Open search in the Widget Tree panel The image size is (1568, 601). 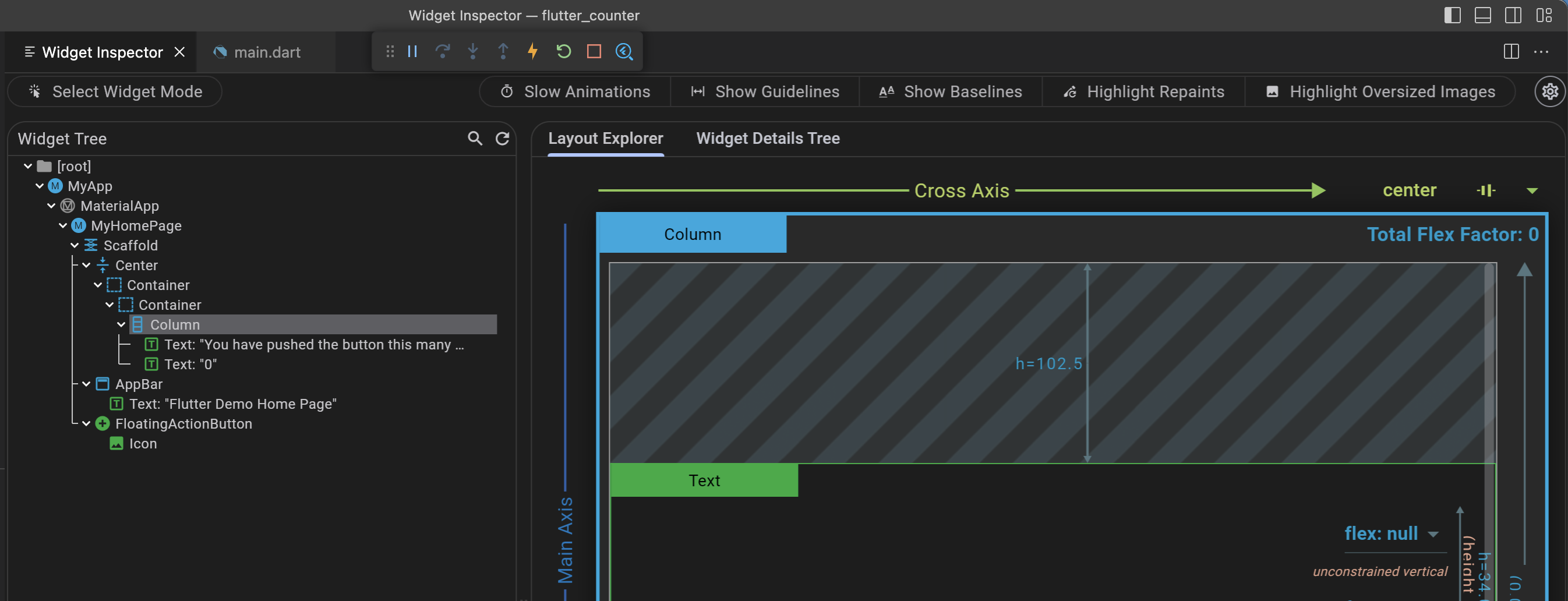click(x=474, y=138)
